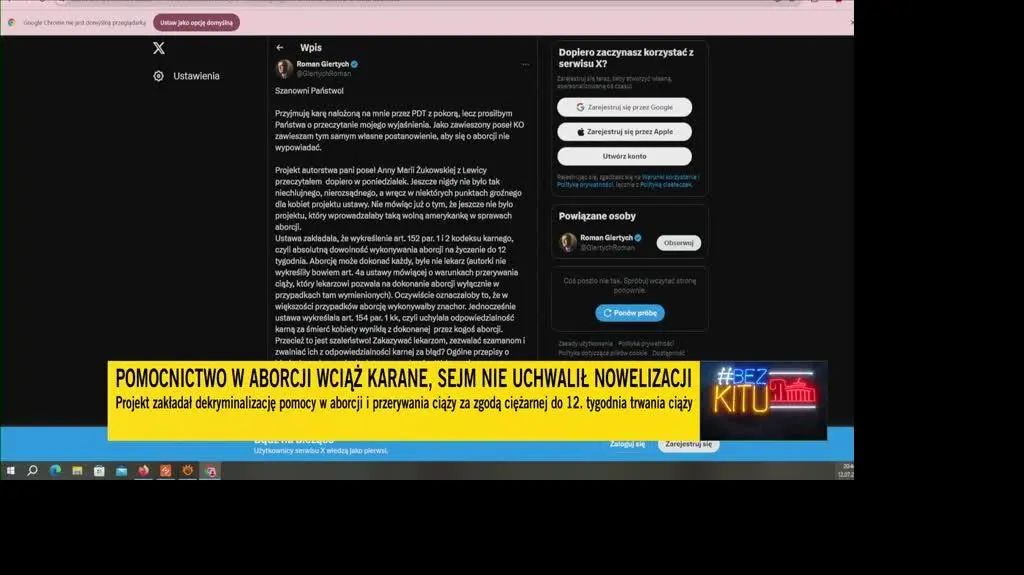Launch Microsoft Edge from the taskbar
Viewport: 1024px width, 575px height.
point(55,470)
